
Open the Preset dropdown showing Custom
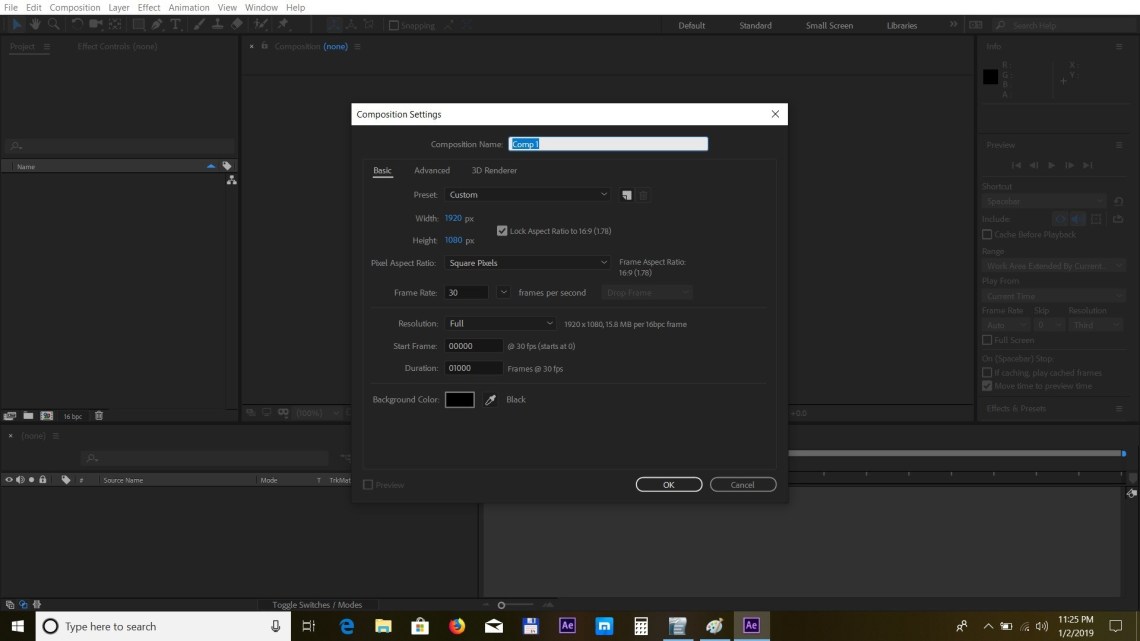point(527,195)
